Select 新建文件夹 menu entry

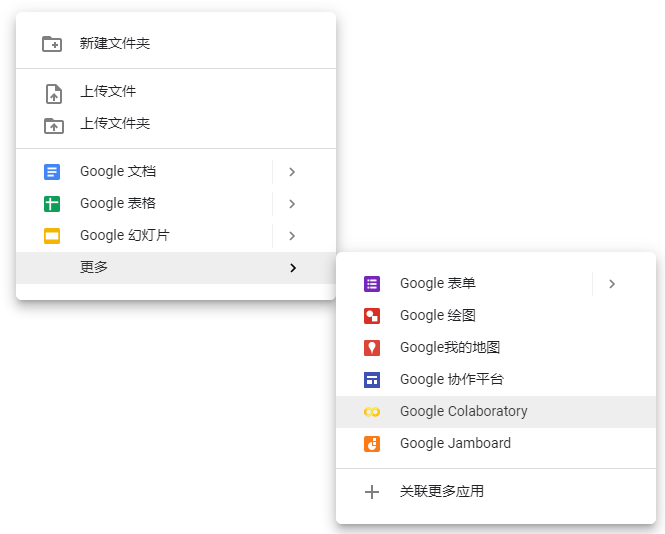(x=176, y=44)
